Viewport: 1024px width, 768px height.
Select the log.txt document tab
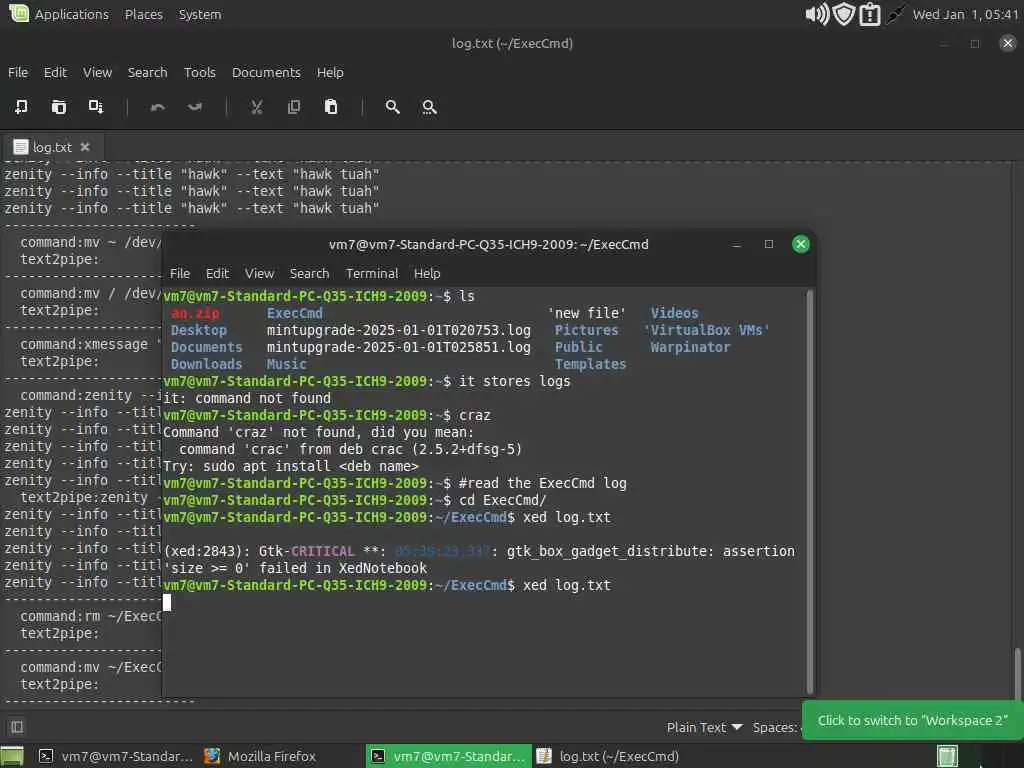(x=52, y=147)
